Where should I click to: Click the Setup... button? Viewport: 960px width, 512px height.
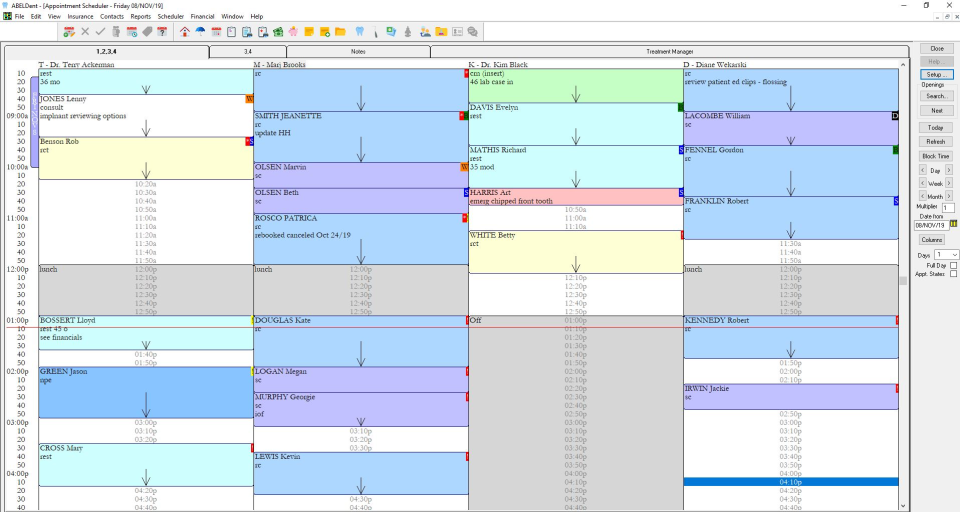(937, 74)
